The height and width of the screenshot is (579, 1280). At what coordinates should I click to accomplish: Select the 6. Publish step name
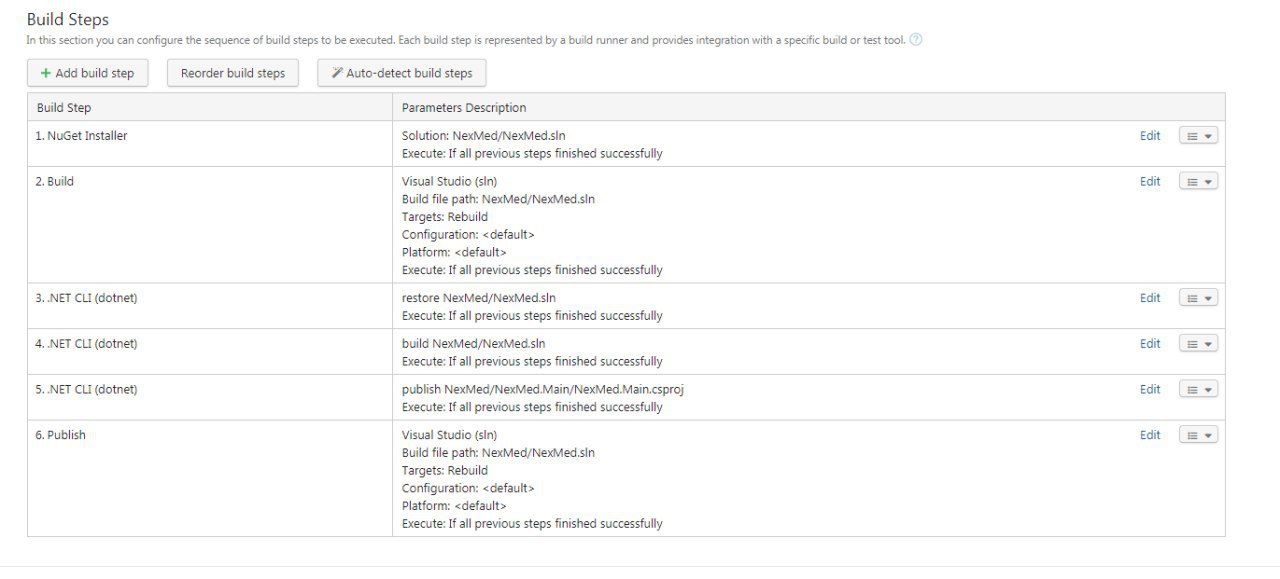pos(60,436)
